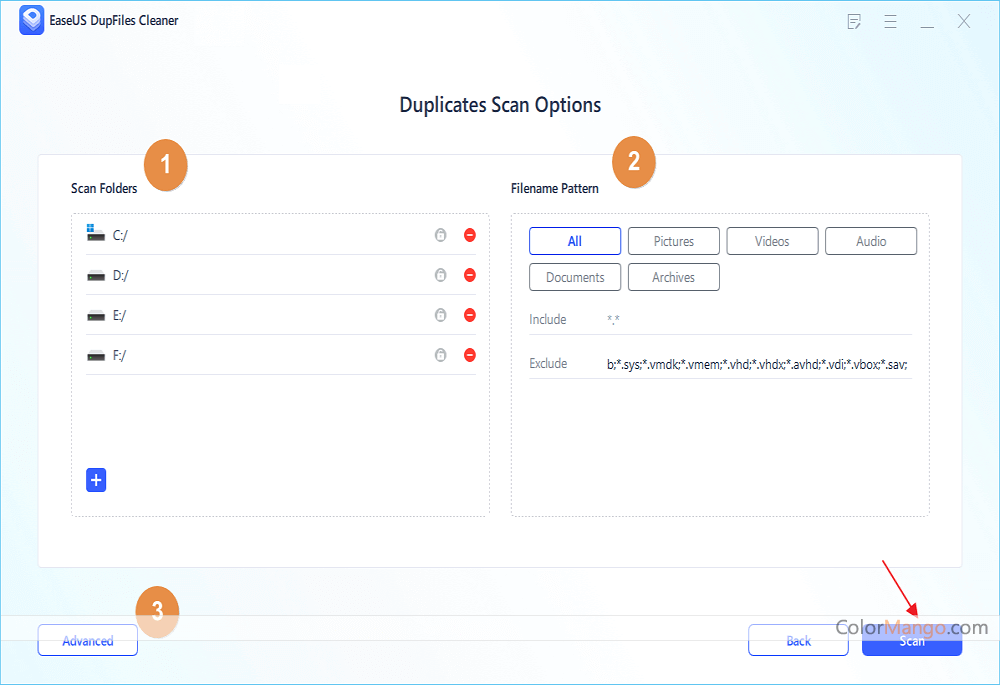
Task: Click the Scan Folders heading
Action: tap(104, 188)
